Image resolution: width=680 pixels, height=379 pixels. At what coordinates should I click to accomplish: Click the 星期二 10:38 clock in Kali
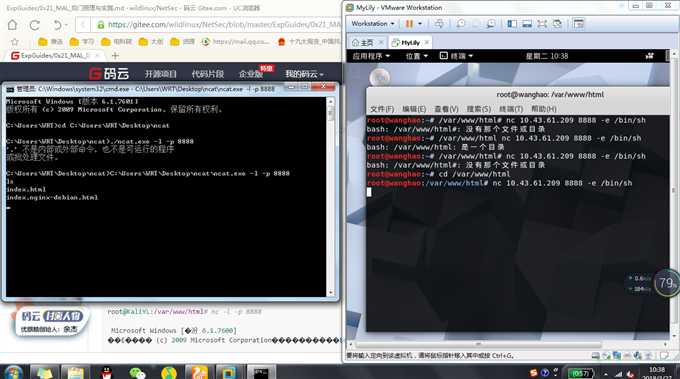[547, 56]
